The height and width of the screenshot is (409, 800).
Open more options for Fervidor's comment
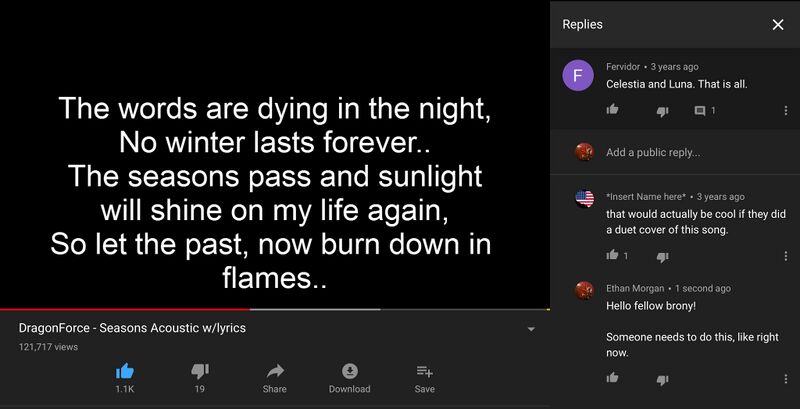coord(785,110)
